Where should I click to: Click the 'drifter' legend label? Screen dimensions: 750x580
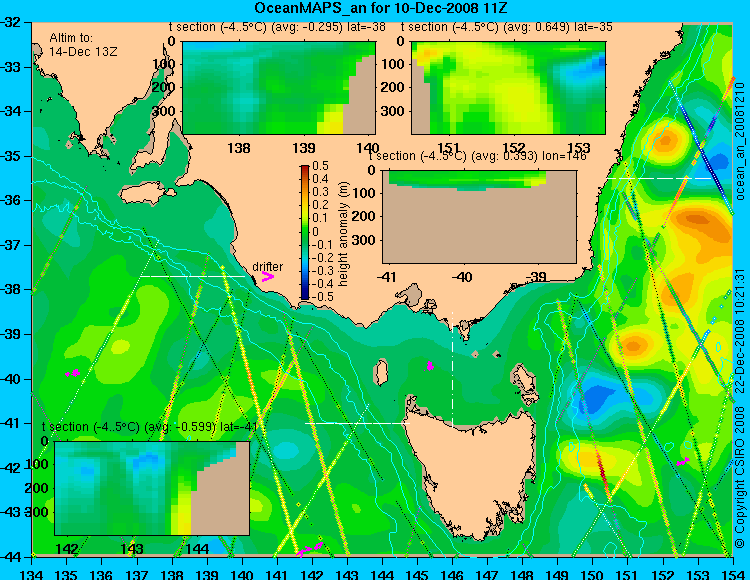point(267,267)
